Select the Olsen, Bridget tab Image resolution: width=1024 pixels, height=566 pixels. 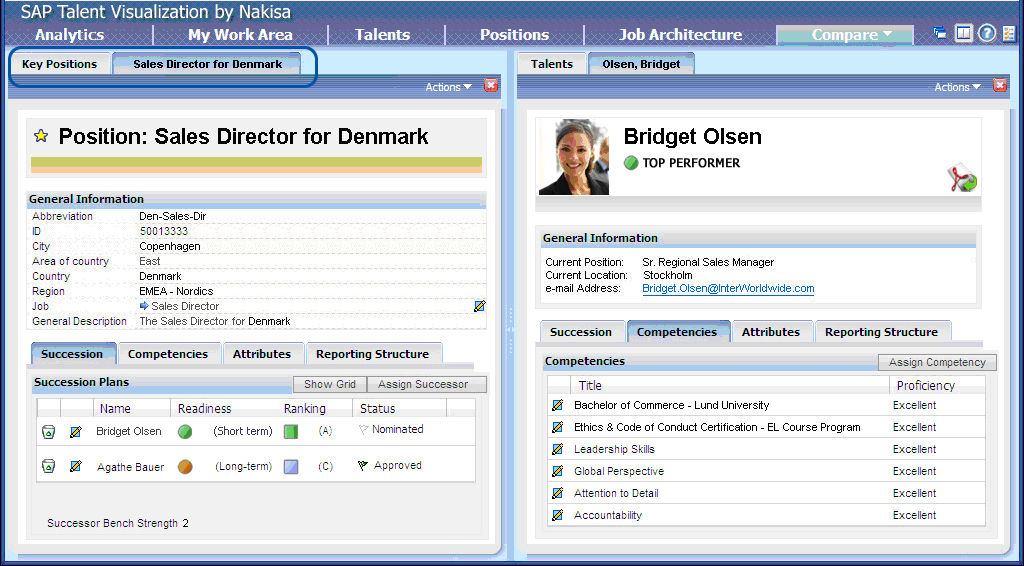641,64
